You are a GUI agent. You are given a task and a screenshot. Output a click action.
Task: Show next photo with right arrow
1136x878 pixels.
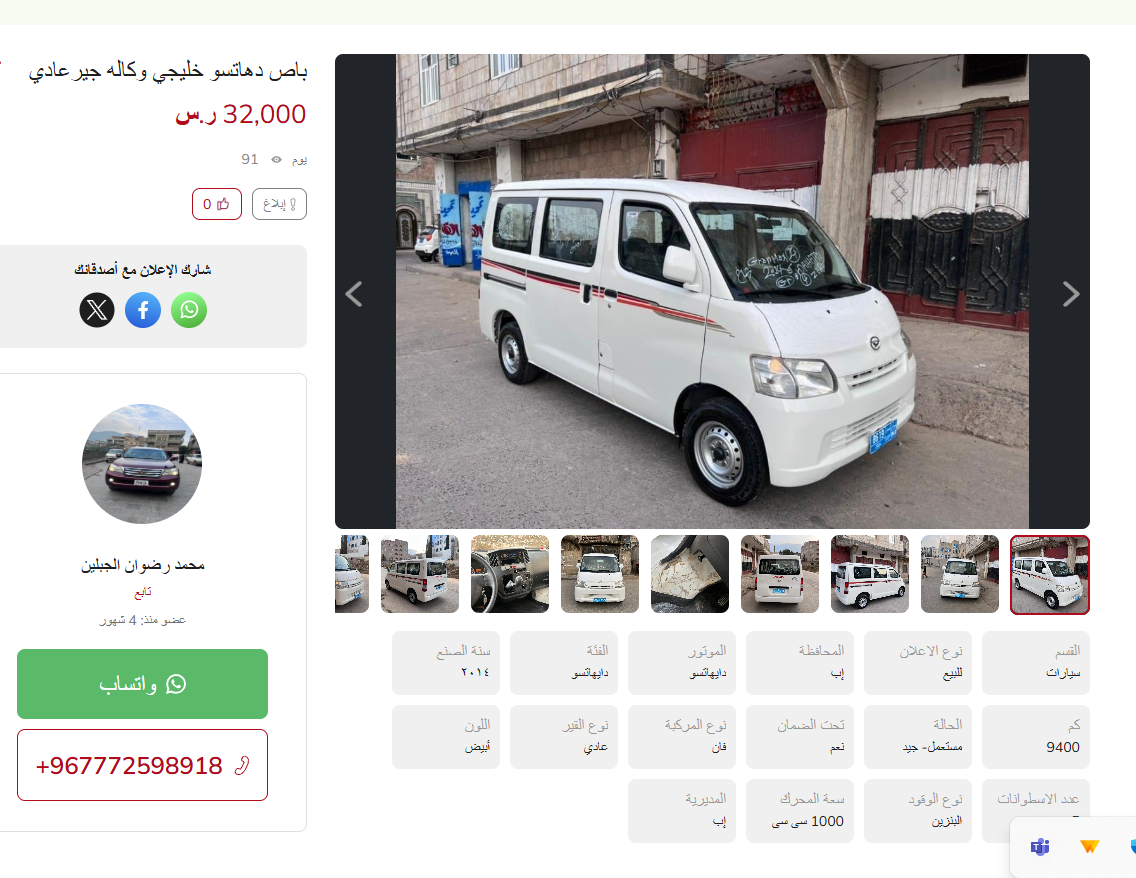point(1071,294)
